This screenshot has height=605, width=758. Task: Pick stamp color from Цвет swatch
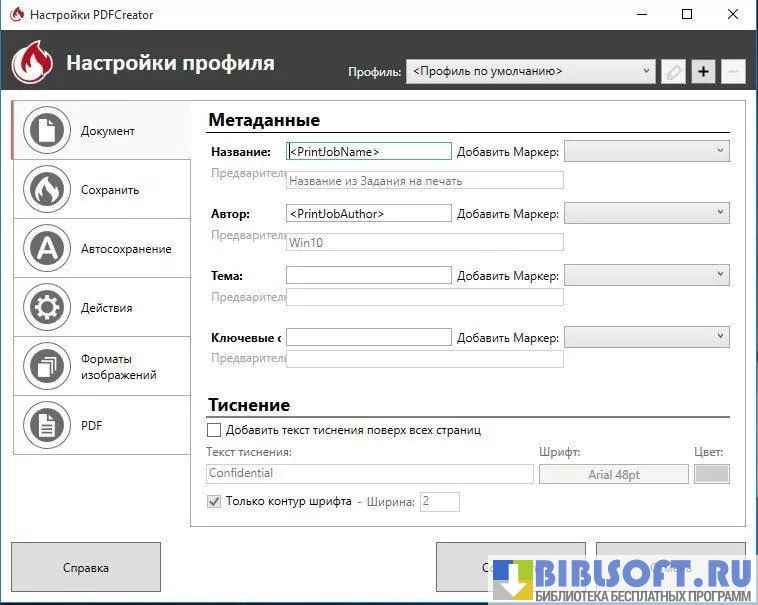(x=711, y=474)
